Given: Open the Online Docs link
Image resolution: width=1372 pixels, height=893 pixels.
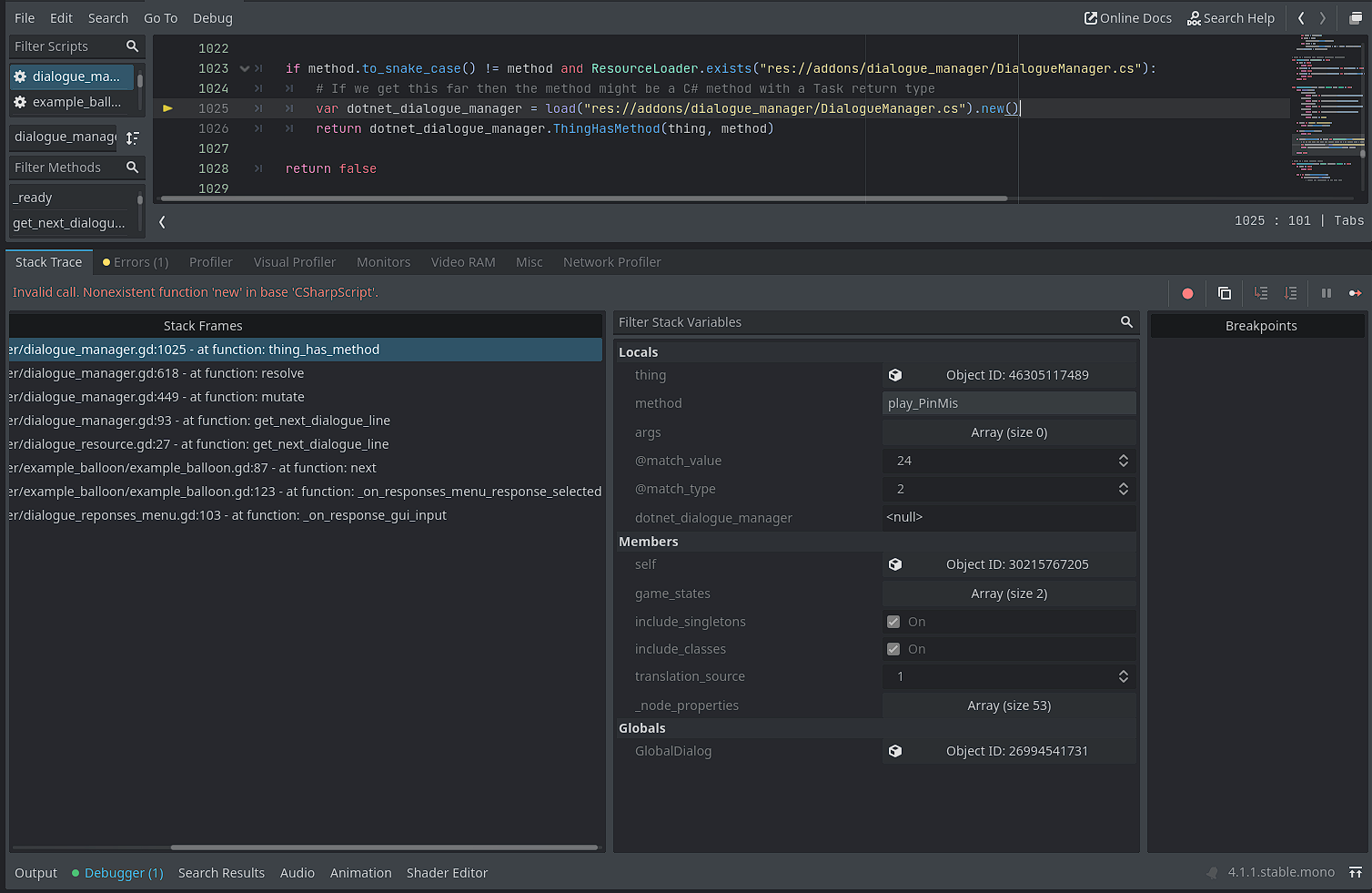Looking at the screenshot, I should pos(1128,17).
